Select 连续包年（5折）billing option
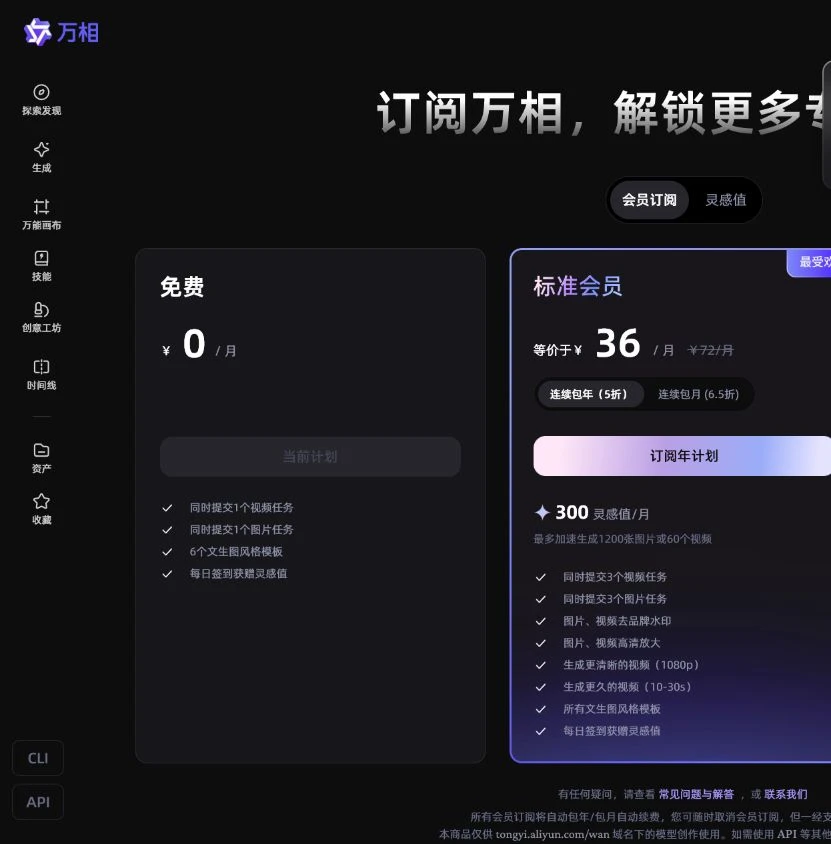The width and height of the screenshot is (831, 844). [589, 394]
